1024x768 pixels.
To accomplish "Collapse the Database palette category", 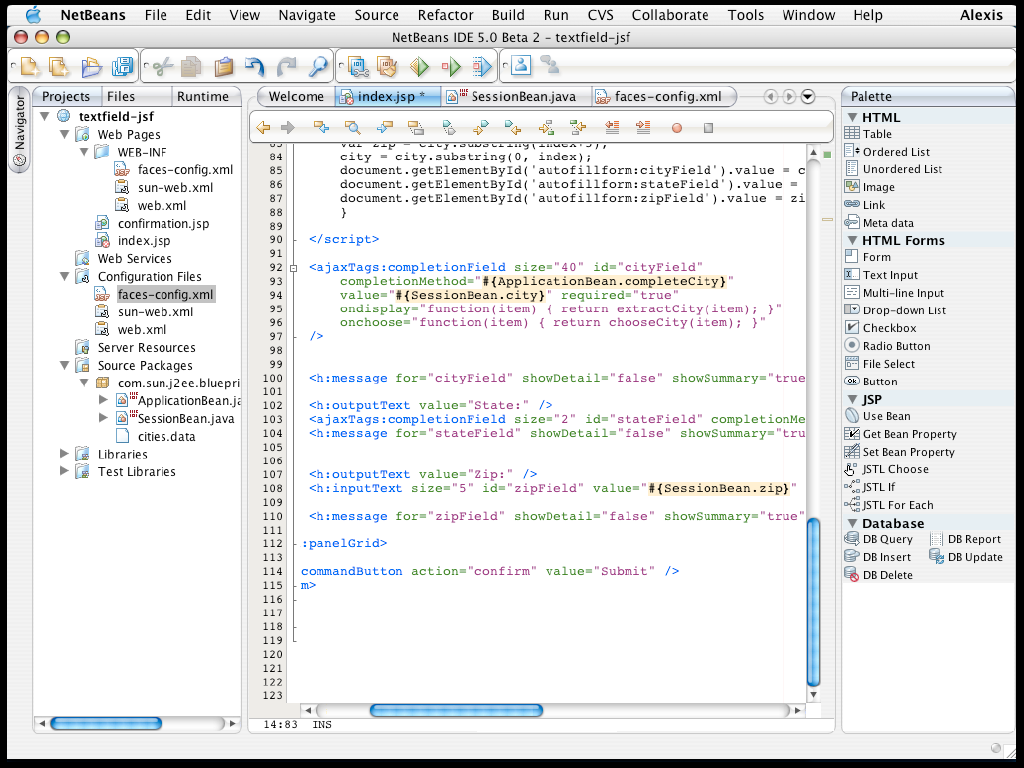I will (x=852, y=523).
